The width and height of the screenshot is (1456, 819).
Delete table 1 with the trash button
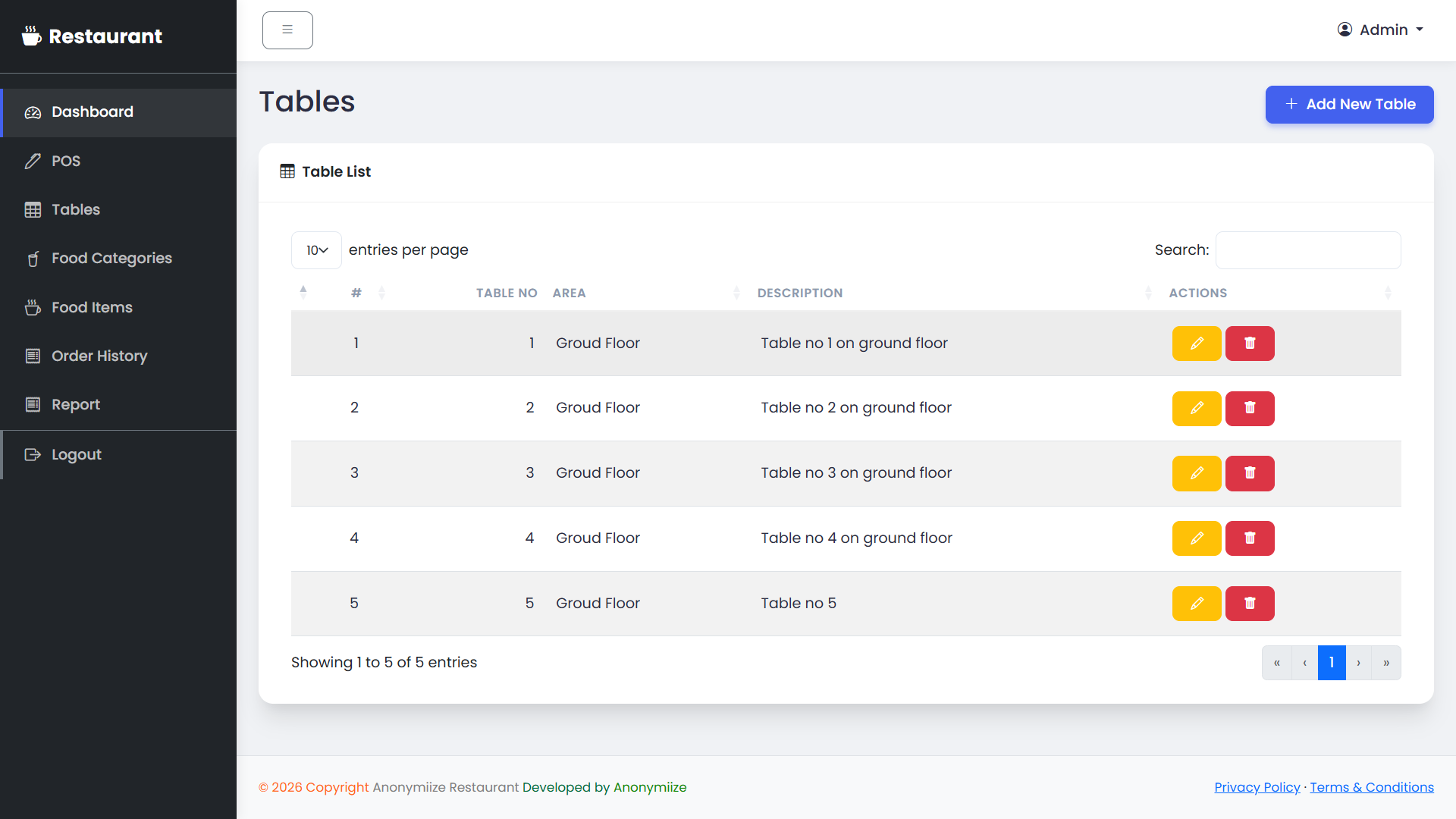(x=1250, y=344)
